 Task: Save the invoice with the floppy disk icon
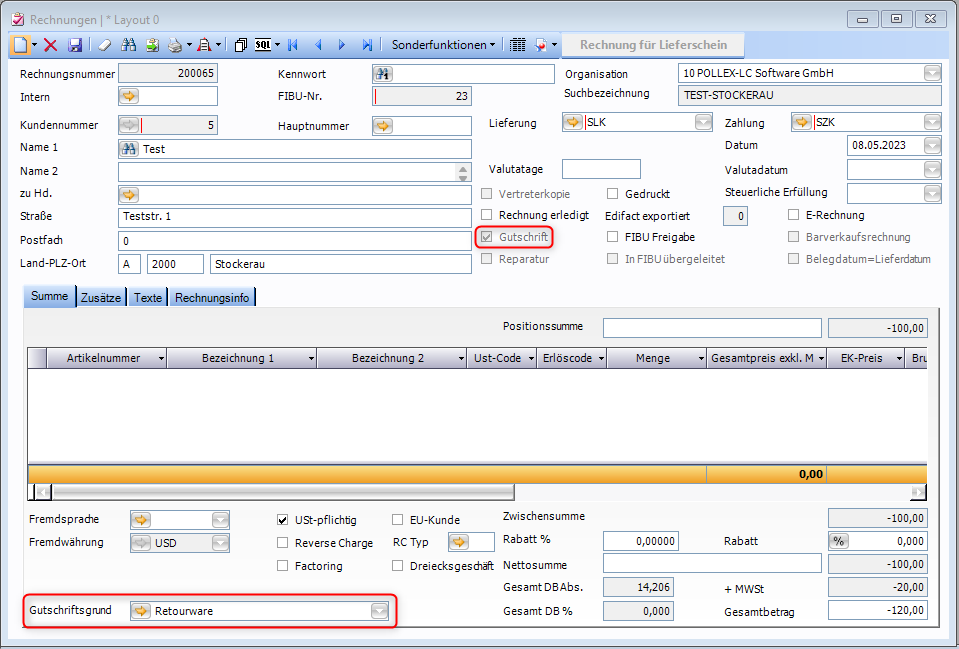tap(75, 45)
